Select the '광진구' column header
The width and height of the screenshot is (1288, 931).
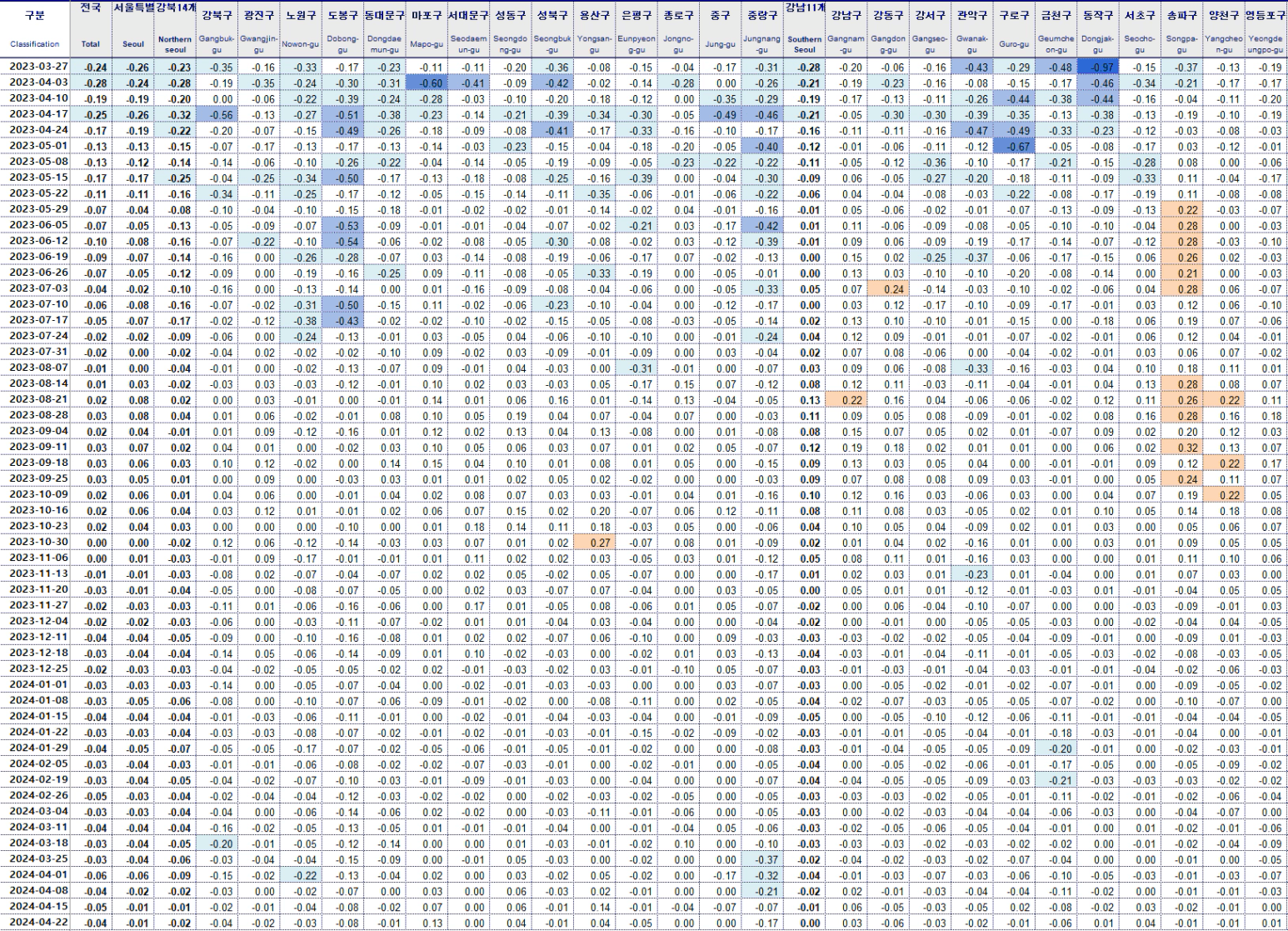tap(259, 15)
